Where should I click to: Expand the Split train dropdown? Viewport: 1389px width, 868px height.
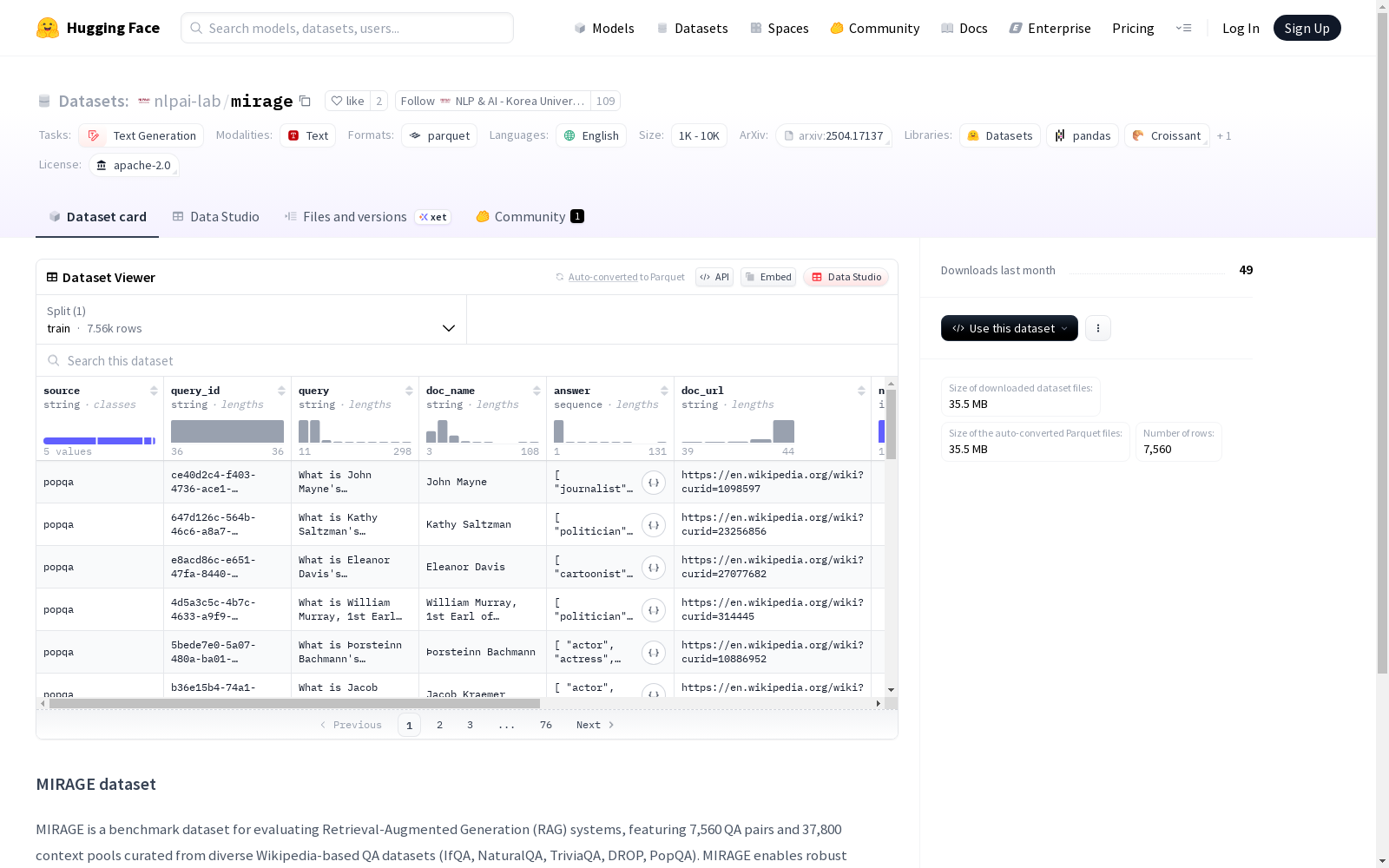coord(252,319)
